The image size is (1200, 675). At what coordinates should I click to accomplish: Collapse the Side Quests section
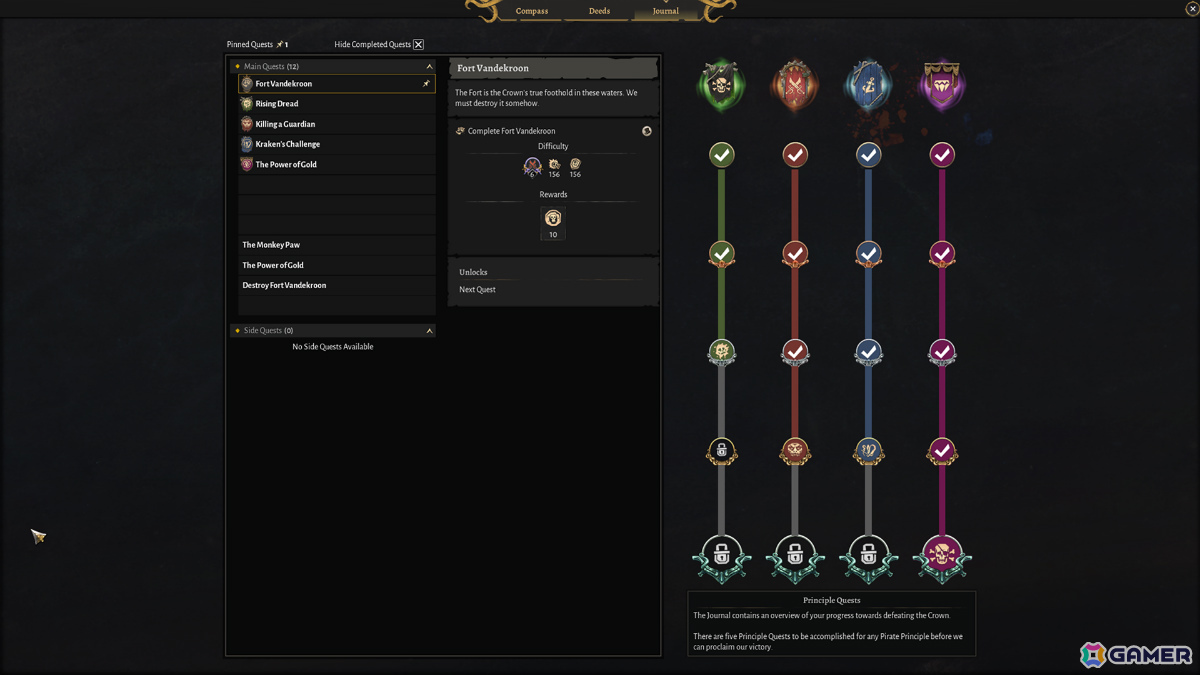(x=430, y=331)
